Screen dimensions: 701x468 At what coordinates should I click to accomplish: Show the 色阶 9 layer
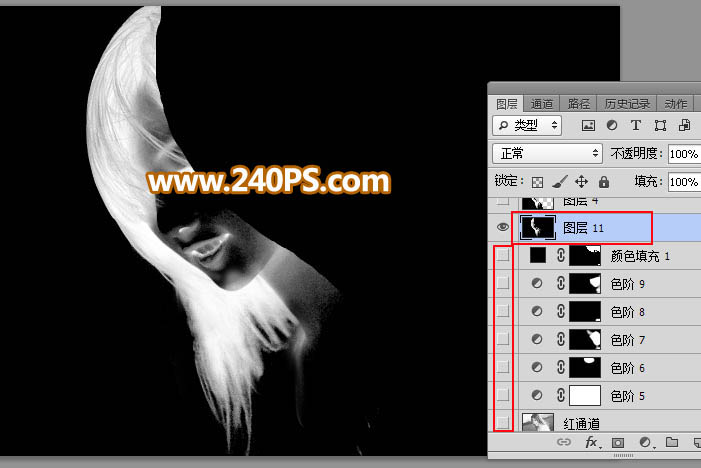503,283
